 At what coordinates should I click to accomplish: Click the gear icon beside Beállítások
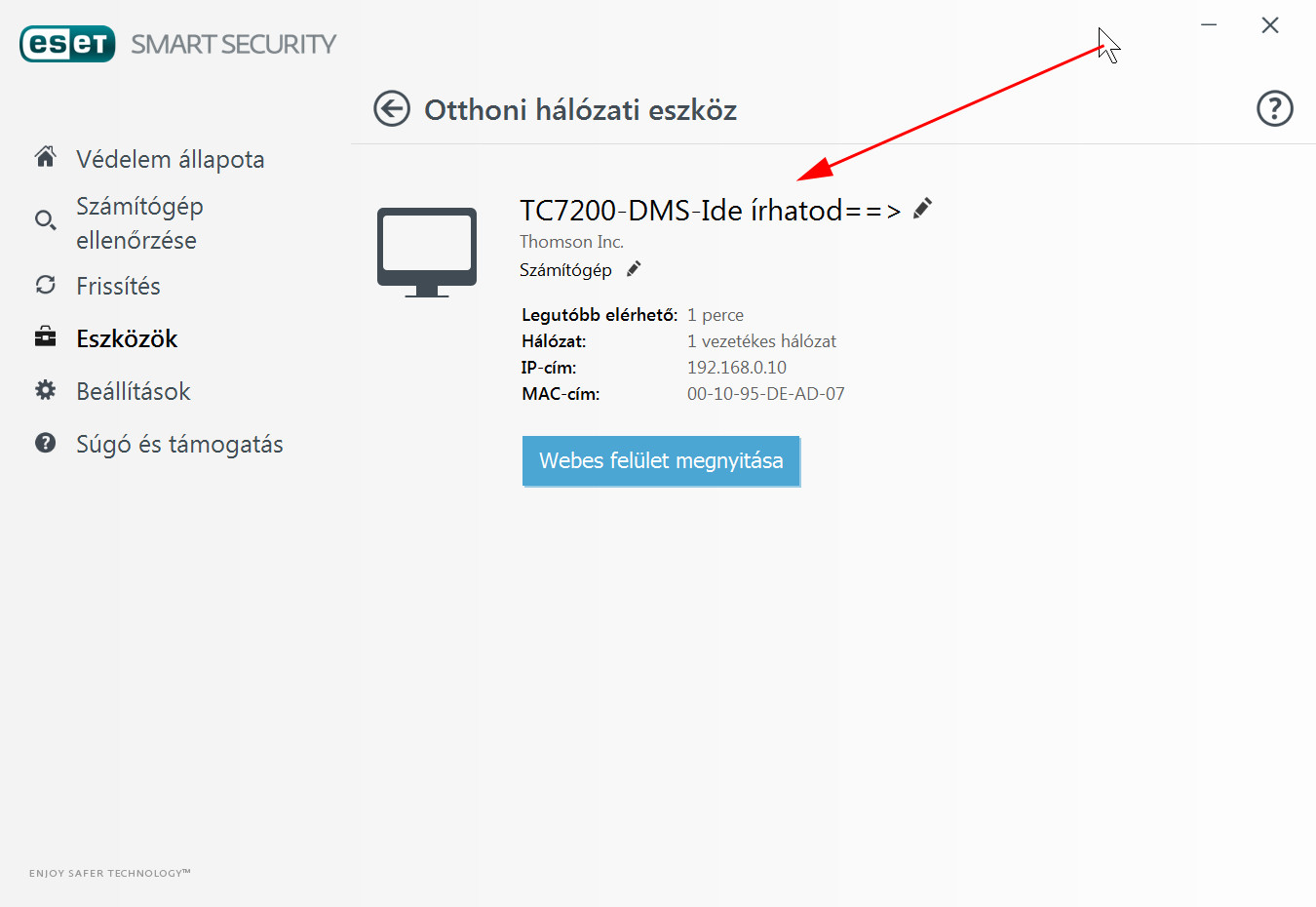[45, 390]
